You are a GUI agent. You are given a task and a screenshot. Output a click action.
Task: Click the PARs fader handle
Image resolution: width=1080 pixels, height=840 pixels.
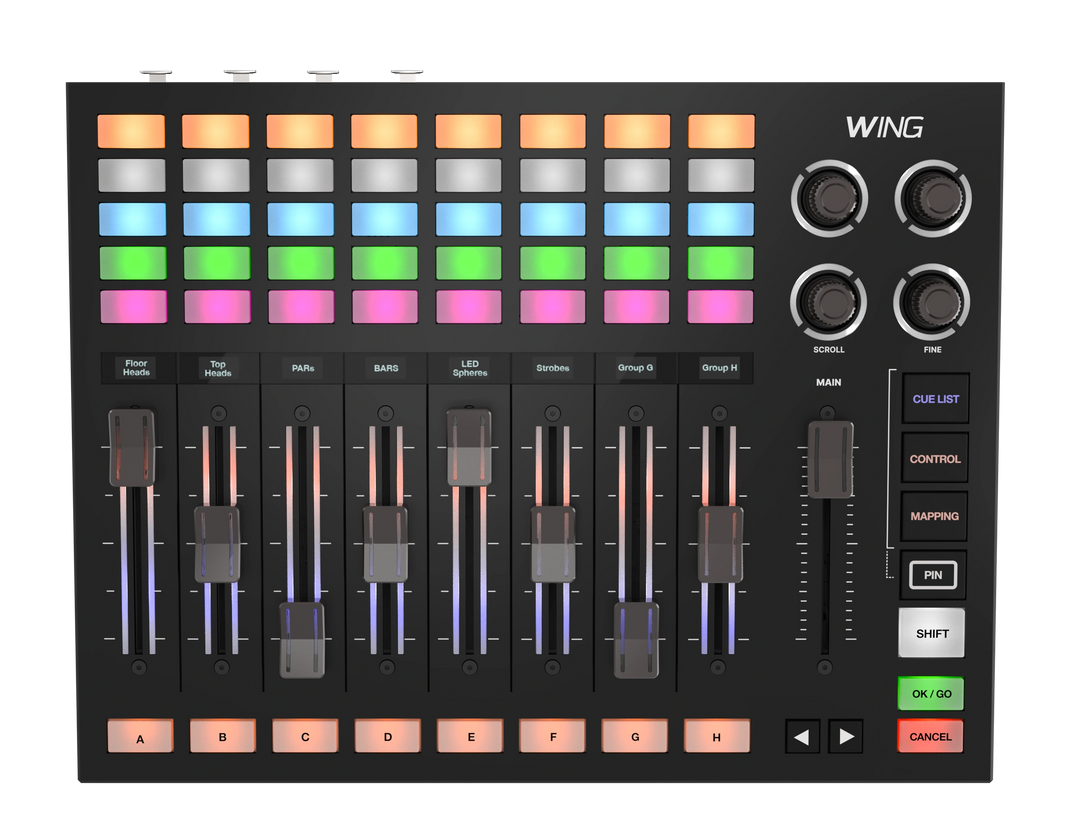click(302, 640)
